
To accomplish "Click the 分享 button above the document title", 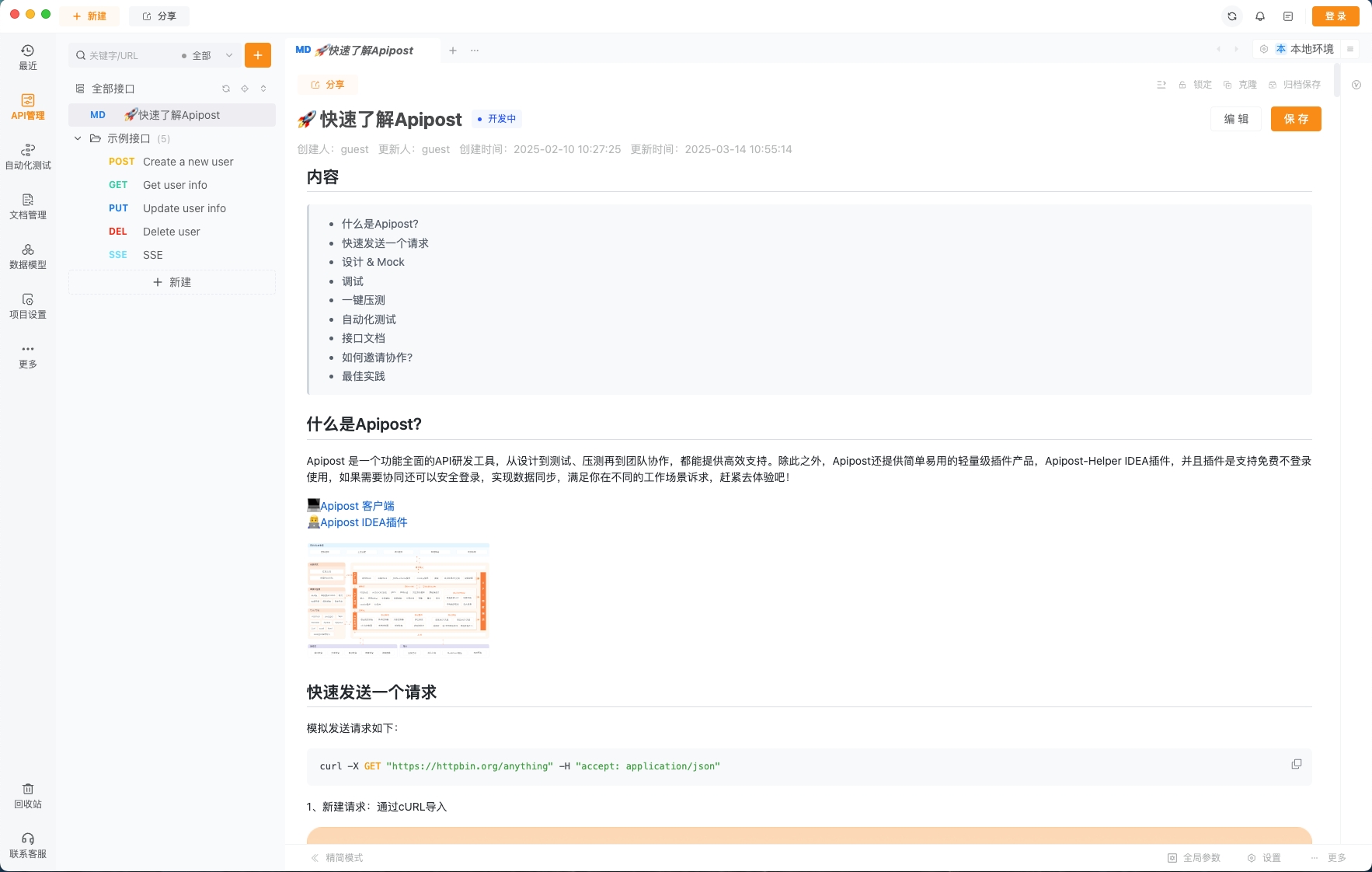I will tap(327, 85).
